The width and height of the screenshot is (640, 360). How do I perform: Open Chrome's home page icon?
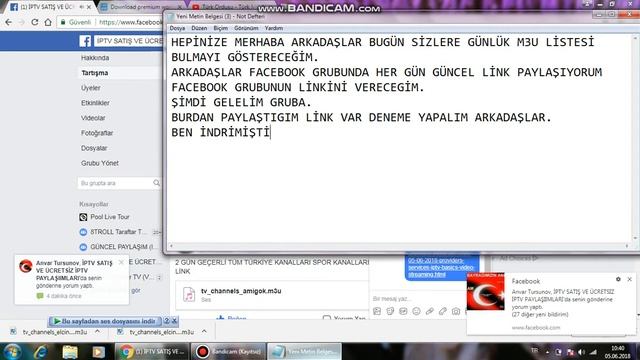coord(48,22)
